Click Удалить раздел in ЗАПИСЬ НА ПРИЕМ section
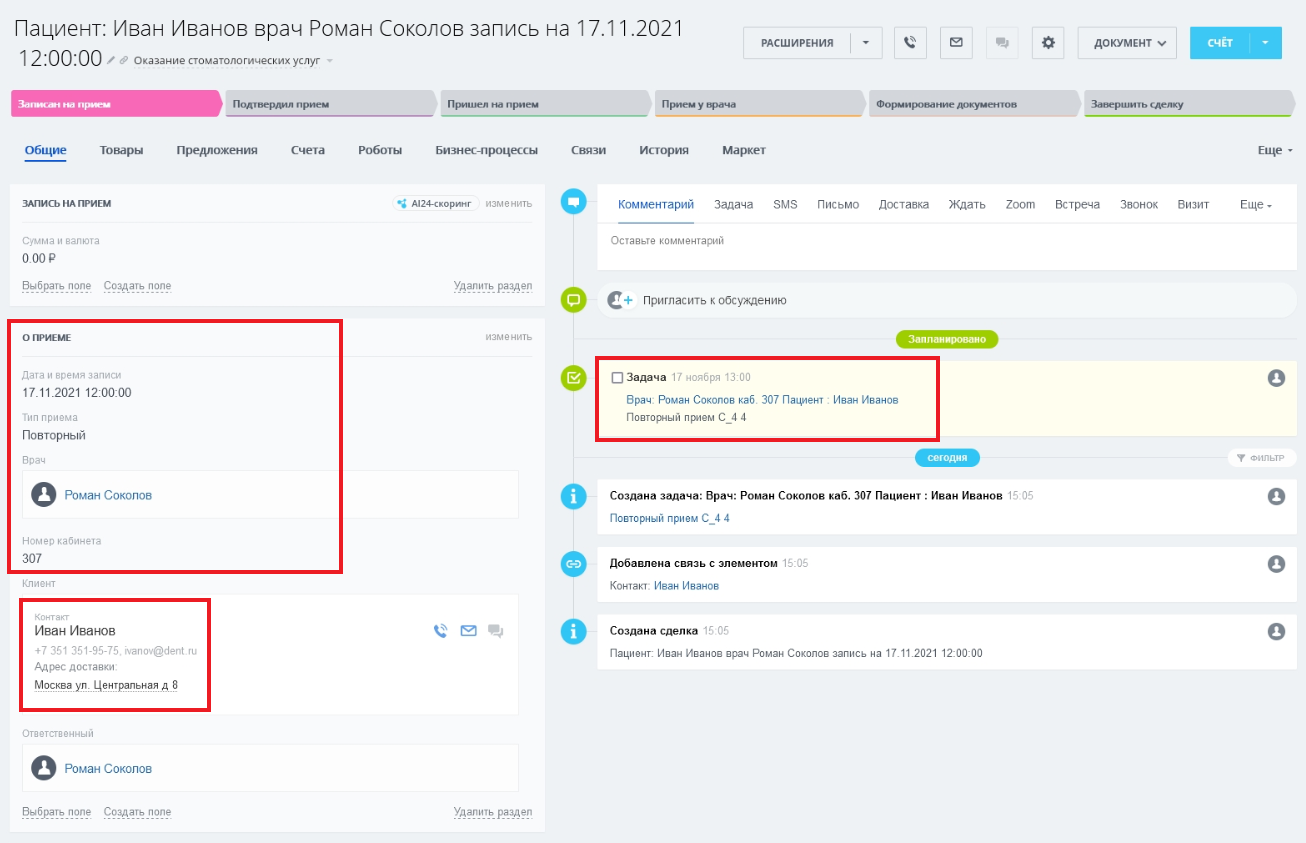This screenshot has width=1306, height=843. pos(493,286)
